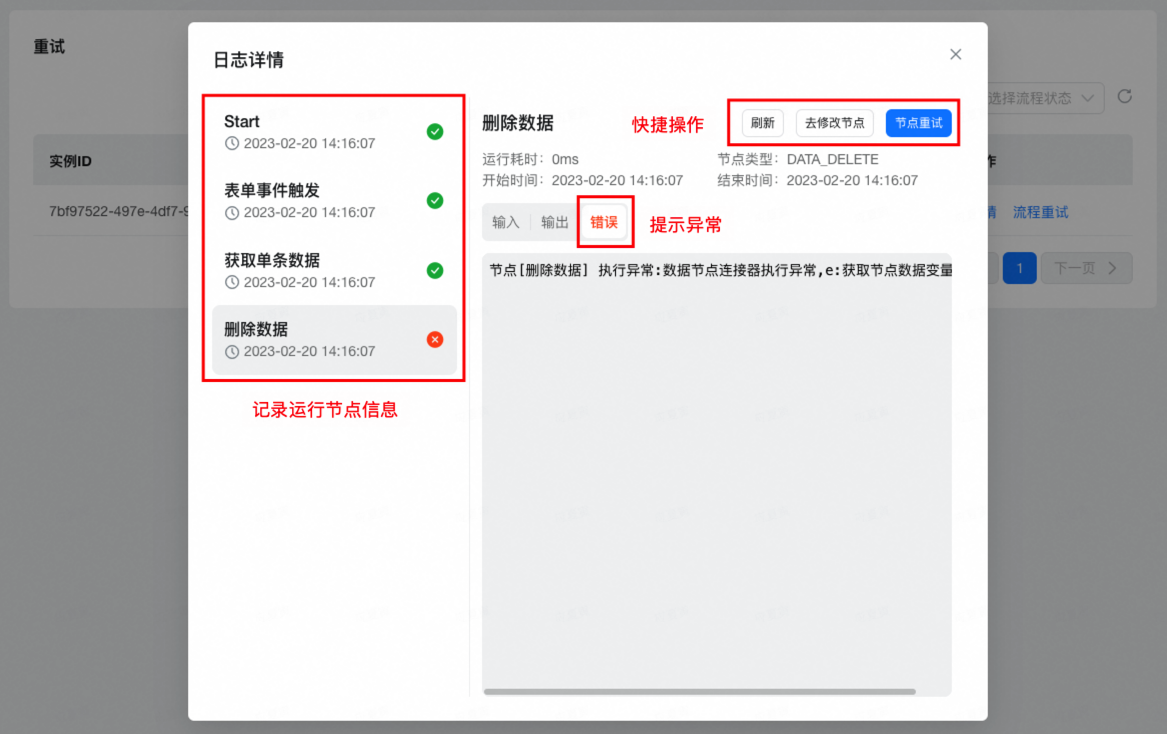The height and width of the screenshot is (734, 1167).
Task: Click the clock icon under 删除数据 node
Action: [232, 352]
